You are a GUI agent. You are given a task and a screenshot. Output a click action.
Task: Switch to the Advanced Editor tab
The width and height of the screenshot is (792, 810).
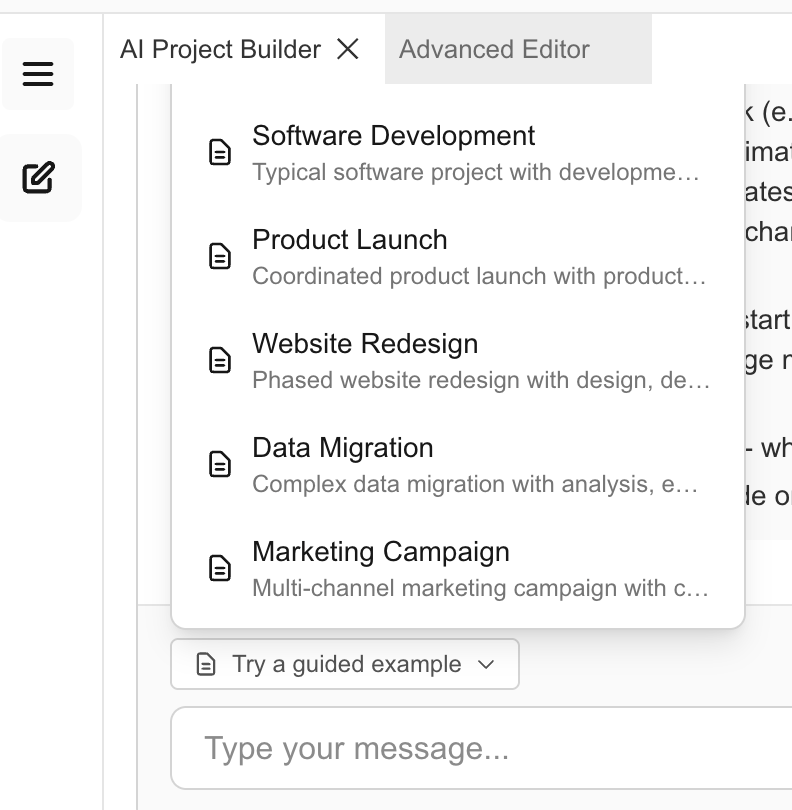tap(494, 49)
